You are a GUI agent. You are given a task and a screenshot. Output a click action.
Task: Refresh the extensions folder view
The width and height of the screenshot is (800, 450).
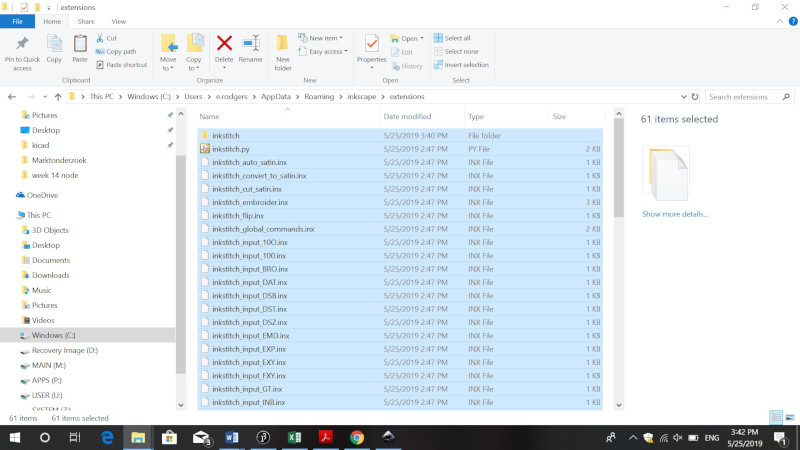(x=695, y=96)
